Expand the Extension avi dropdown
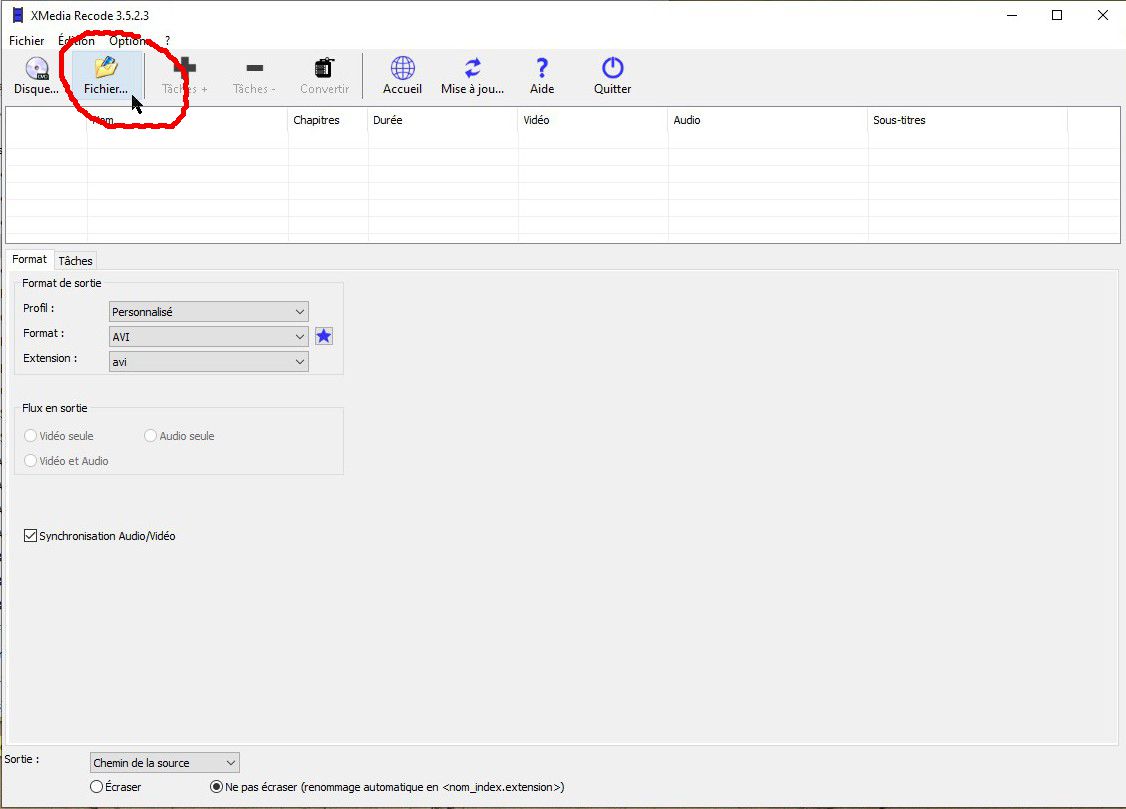The height and width of the screenshot is (809, 1126). pyautogui.click(x=209, y=362)
